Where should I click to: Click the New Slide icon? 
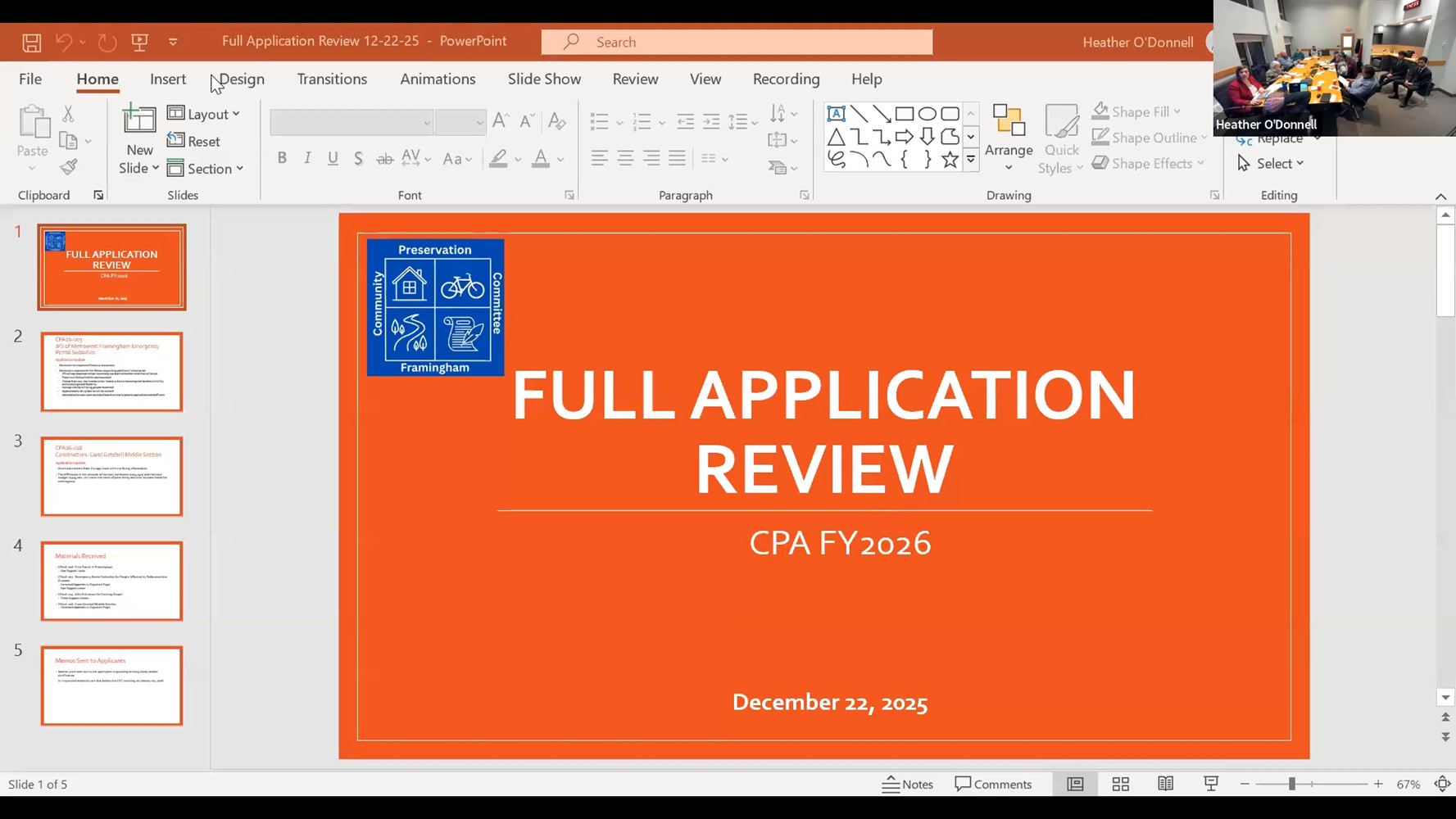pyautogui.click(x=138, y=120)
